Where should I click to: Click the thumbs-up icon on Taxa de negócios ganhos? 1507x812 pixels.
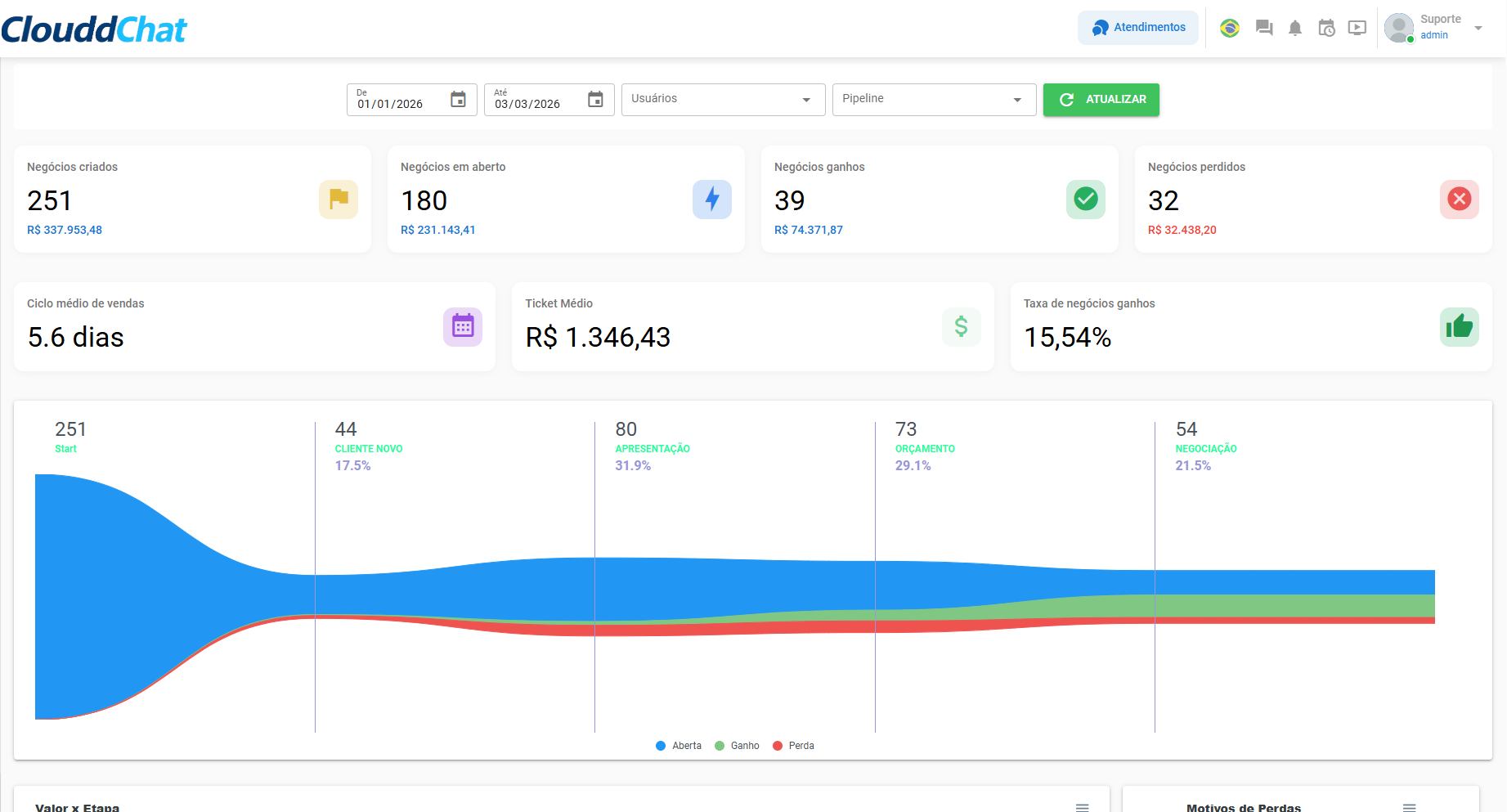pyautogui.click(x=1460, y=326)
